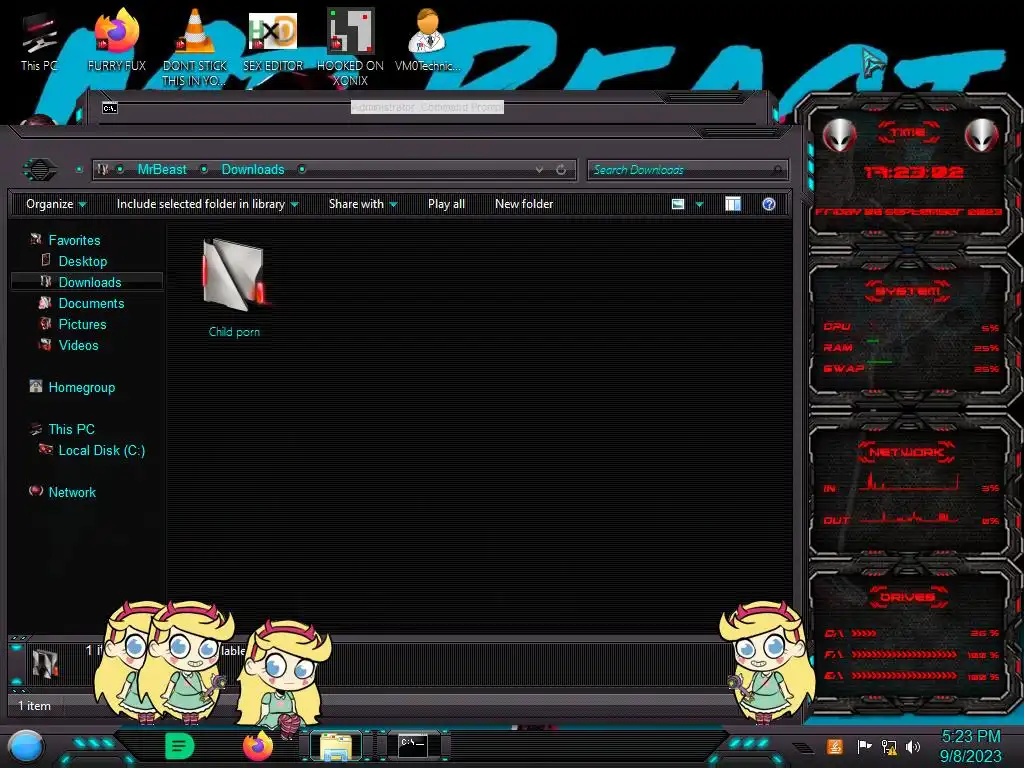Click the TIME gadget clock display
Viewport: 1024px width, 768px height.
click(914, 172)
